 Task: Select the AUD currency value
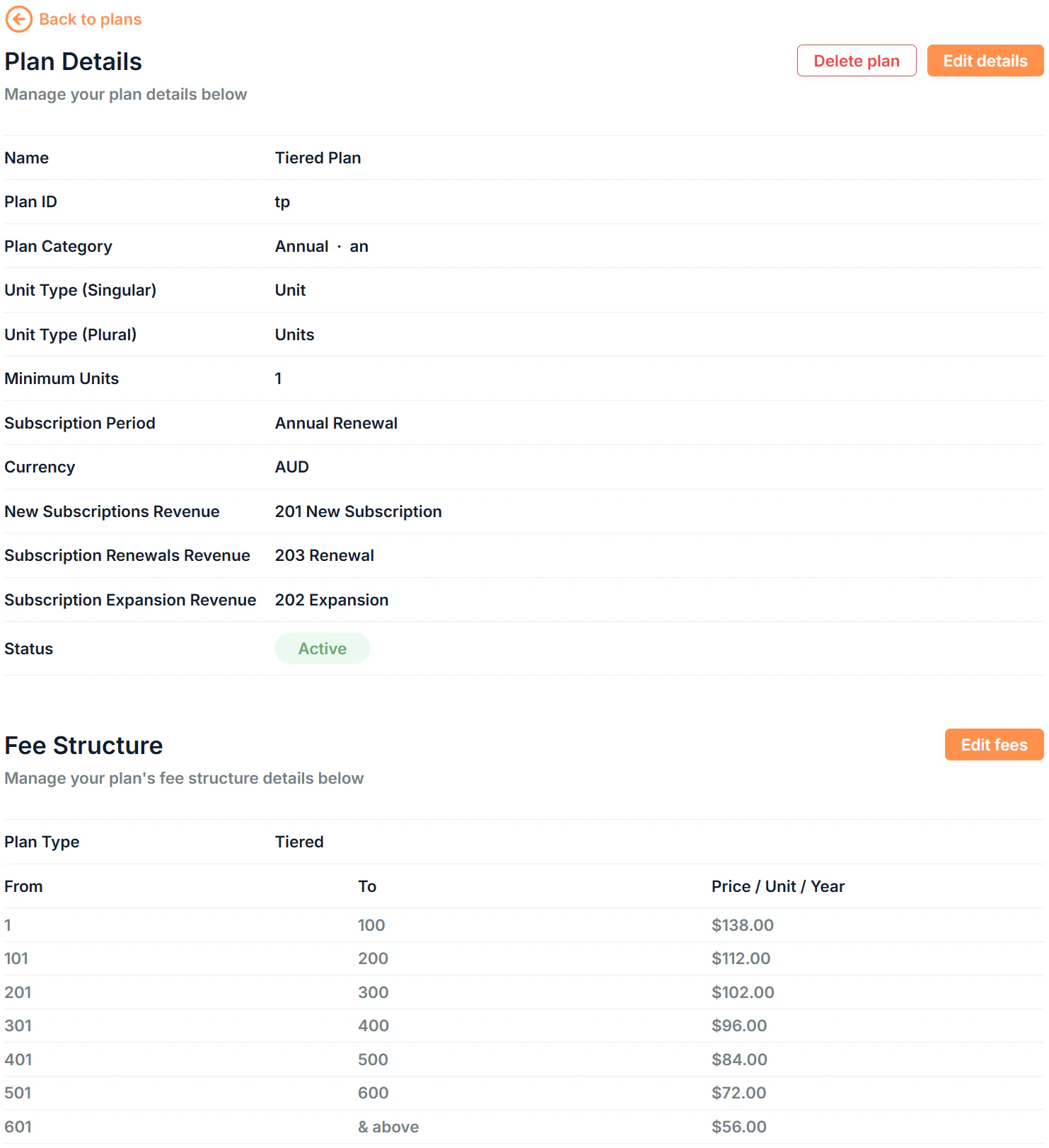[291, 467]
